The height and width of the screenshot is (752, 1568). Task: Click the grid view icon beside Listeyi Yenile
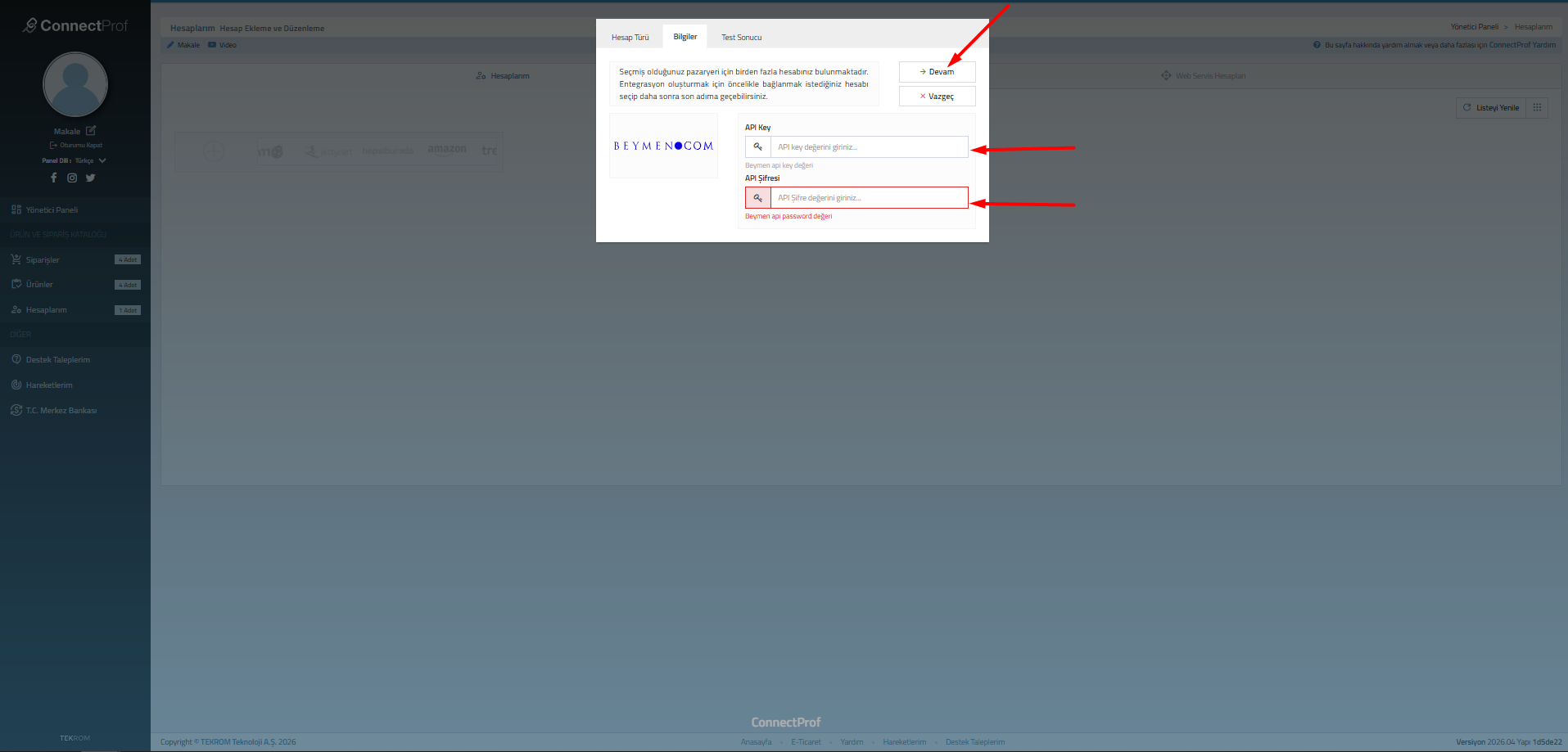(x=1537, y=108)
